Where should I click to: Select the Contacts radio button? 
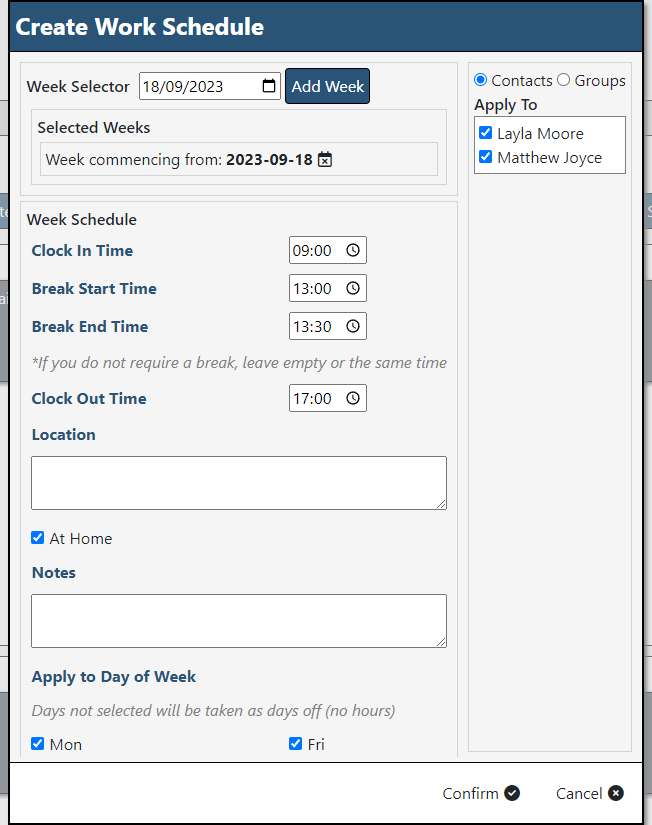coord(480,79)
